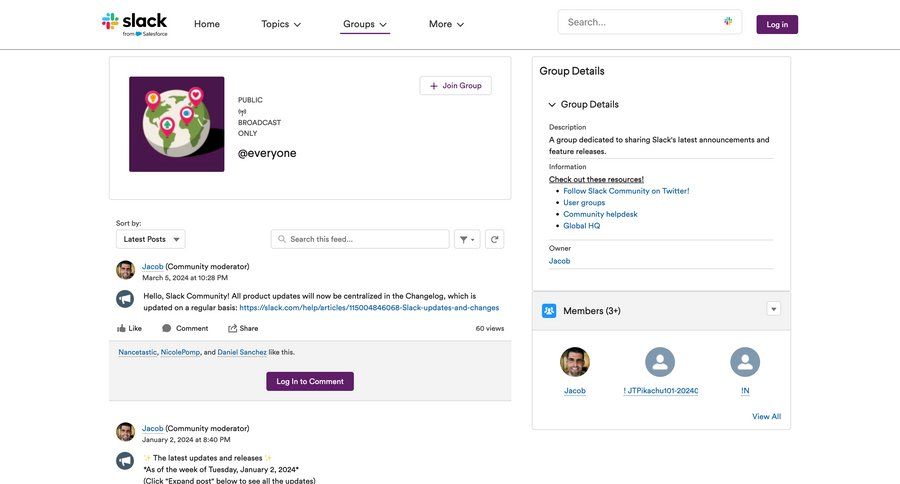Screen dimensions: 900x484
Task: Share the March 5 Changelog post
Action: click(243, 328)
